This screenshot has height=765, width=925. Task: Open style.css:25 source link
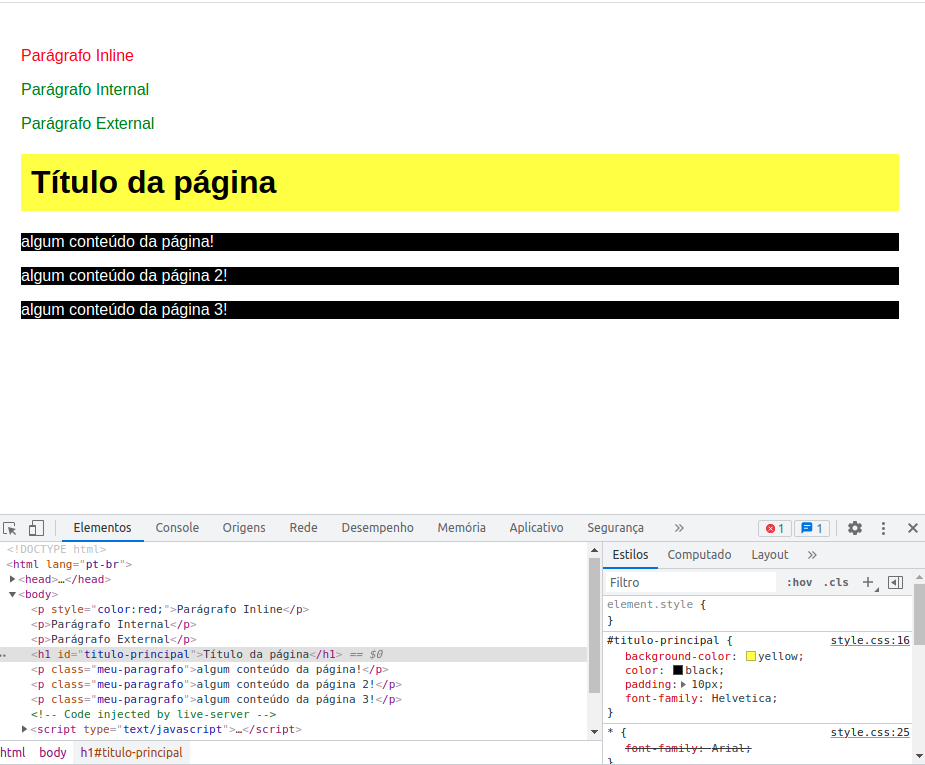tap(870, 733)
